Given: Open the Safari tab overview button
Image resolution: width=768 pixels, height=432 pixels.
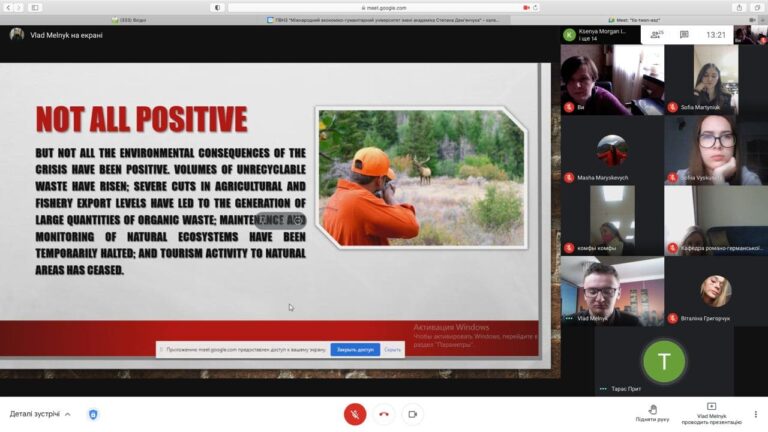Looking at the screenshot, I should point(757,8).
